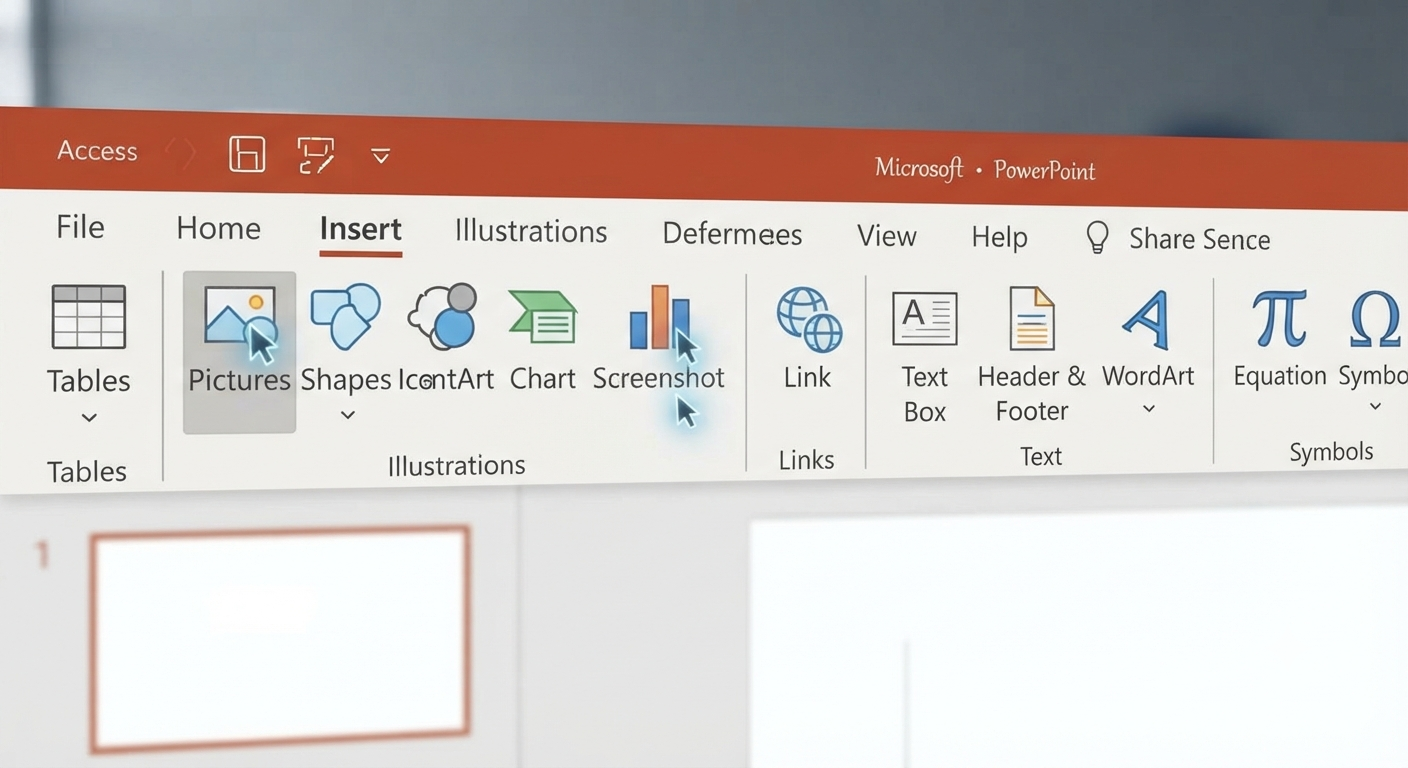Screen dimensions: 1408x768
Task: Insert a picture with Pictures button
Action: [x=239, y=352]
